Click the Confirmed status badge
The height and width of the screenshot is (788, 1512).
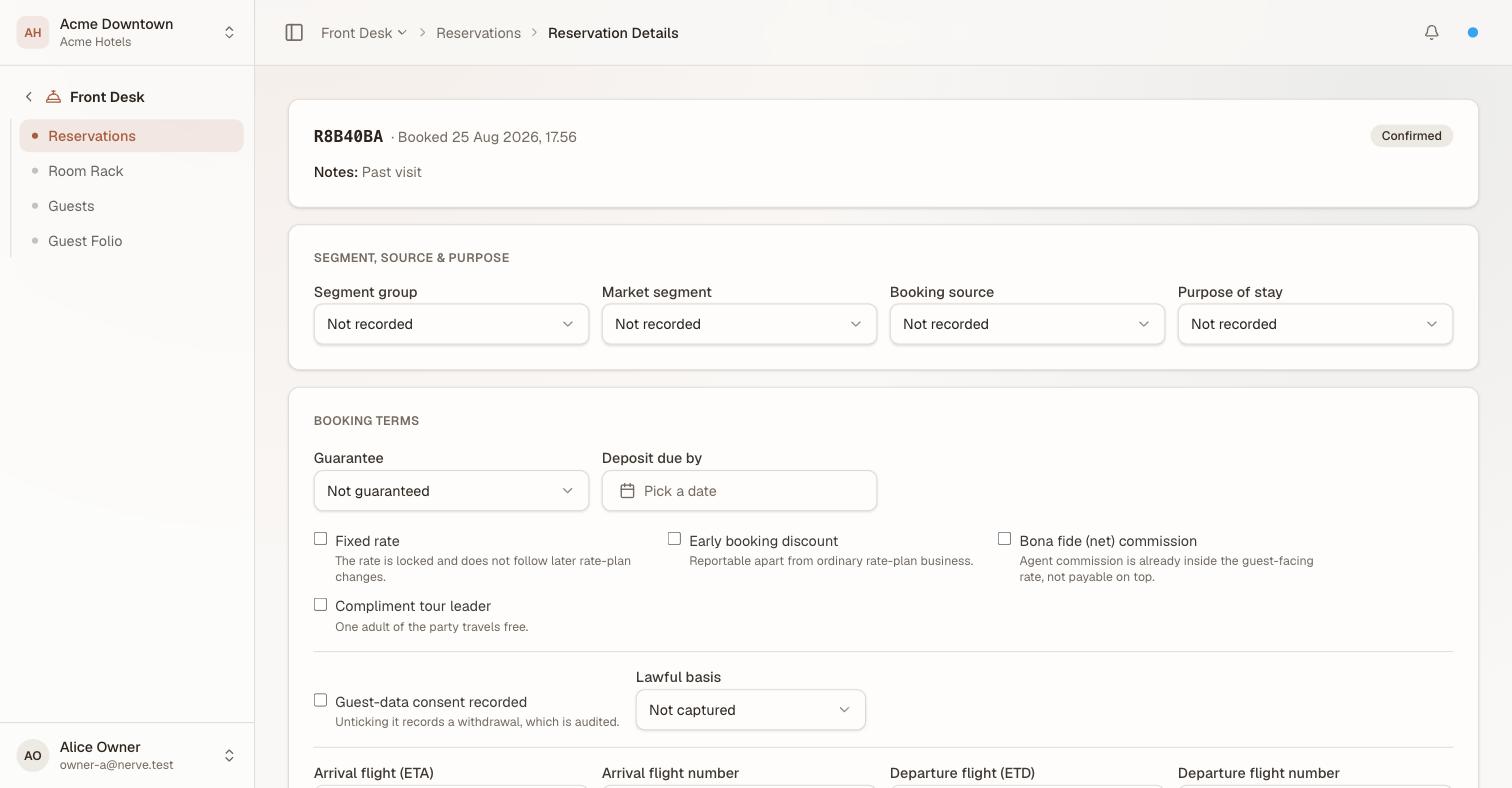pyautogui.click(x=1411, y=136)
